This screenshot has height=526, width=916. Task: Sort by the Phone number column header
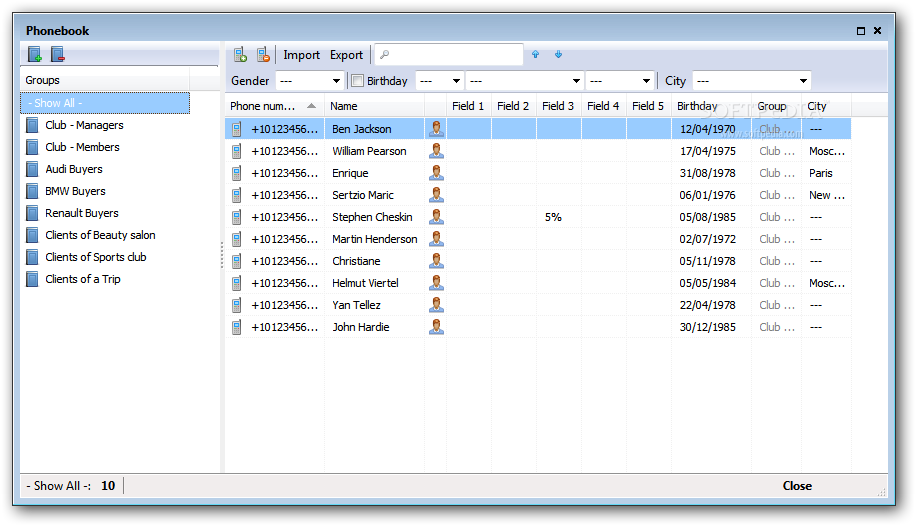(275, 106)
